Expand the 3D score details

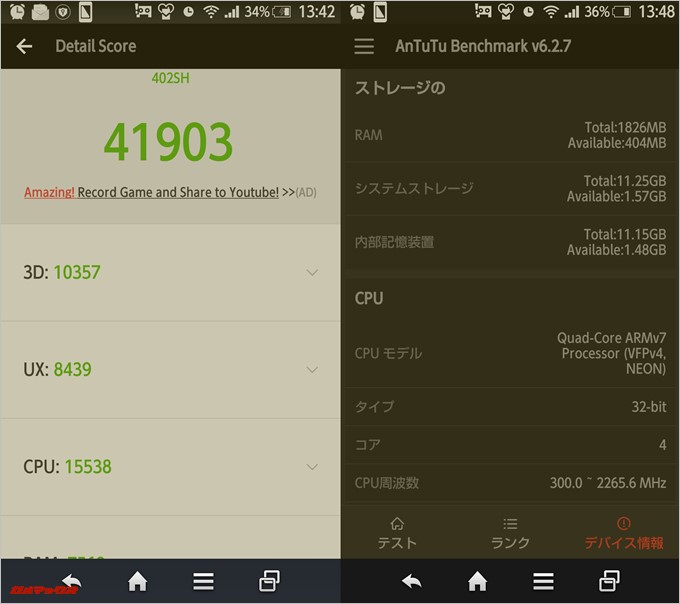pyautogui.click(x=312, y=273)
